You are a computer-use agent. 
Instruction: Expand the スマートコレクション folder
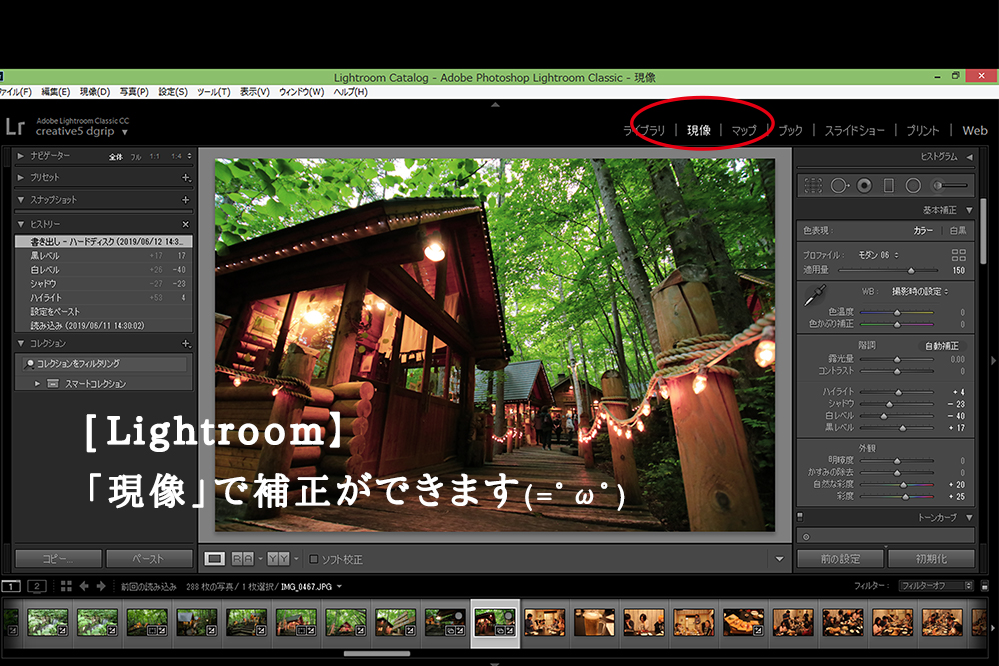tap(37, 384)
